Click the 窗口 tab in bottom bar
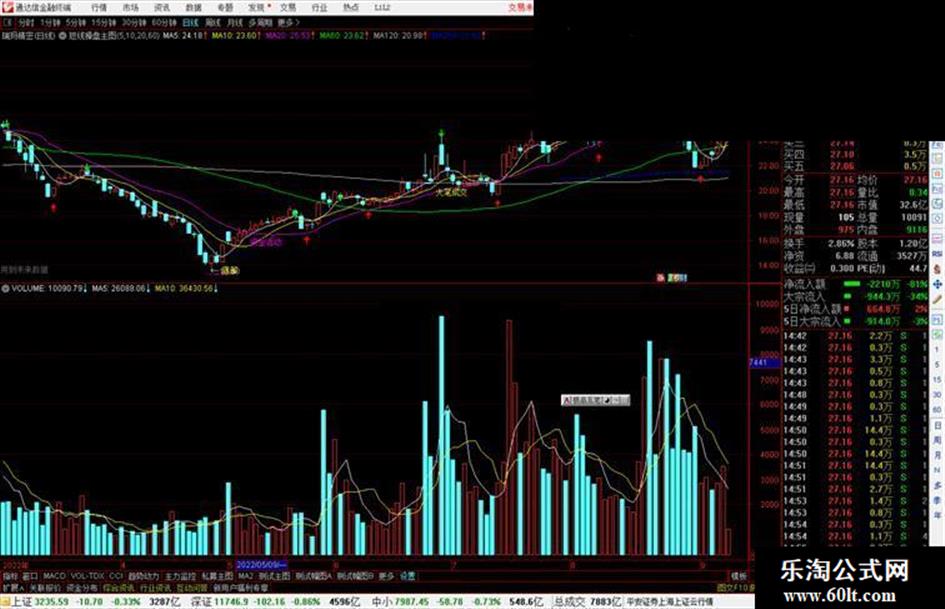Screen dimensions: 945x609 (x=30, y=576)
